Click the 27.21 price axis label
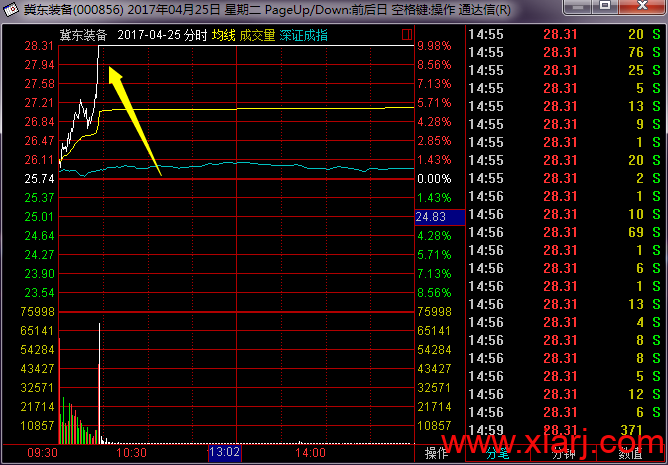668x465 pixels. point(39,103)
